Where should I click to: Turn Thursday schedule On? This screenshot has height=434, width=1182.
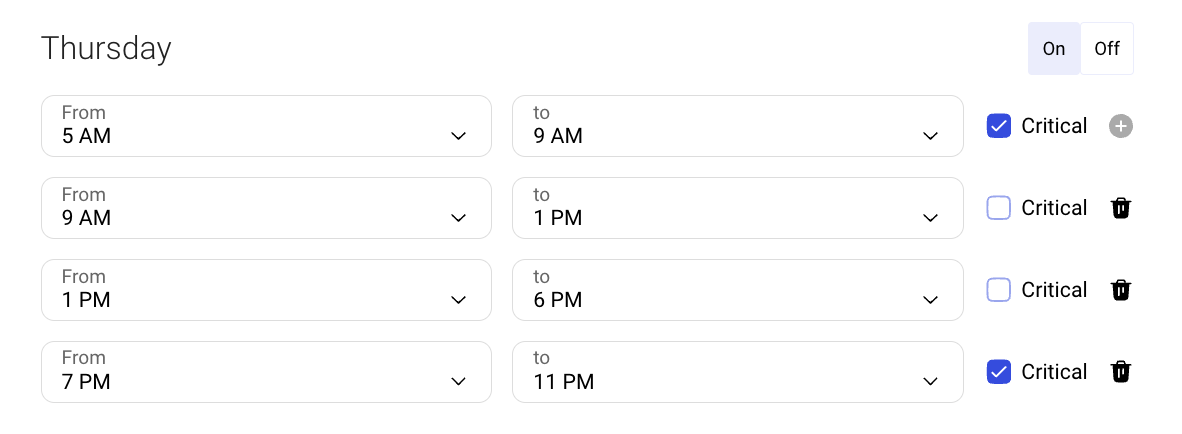coord(1054,49)
